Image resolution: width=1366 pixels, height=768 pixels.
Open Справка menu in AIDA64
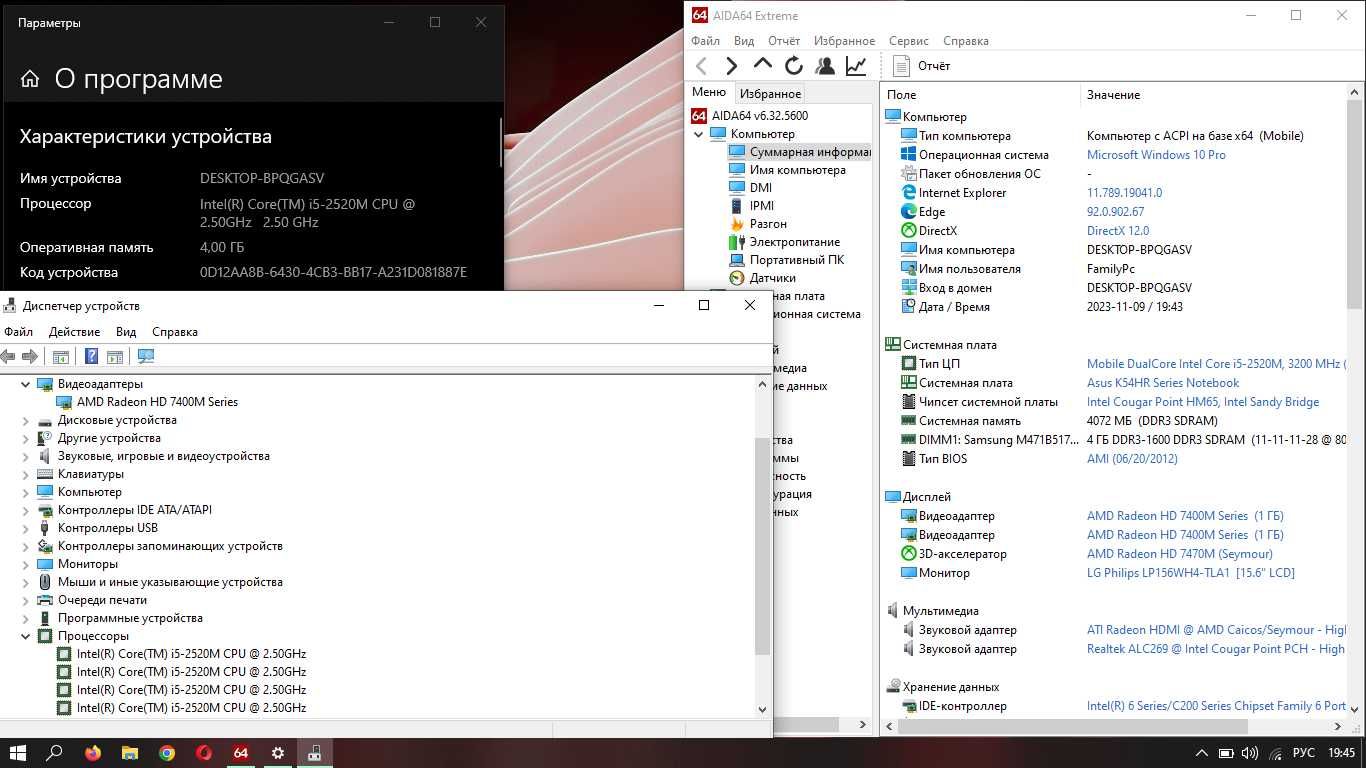[965, 41]
